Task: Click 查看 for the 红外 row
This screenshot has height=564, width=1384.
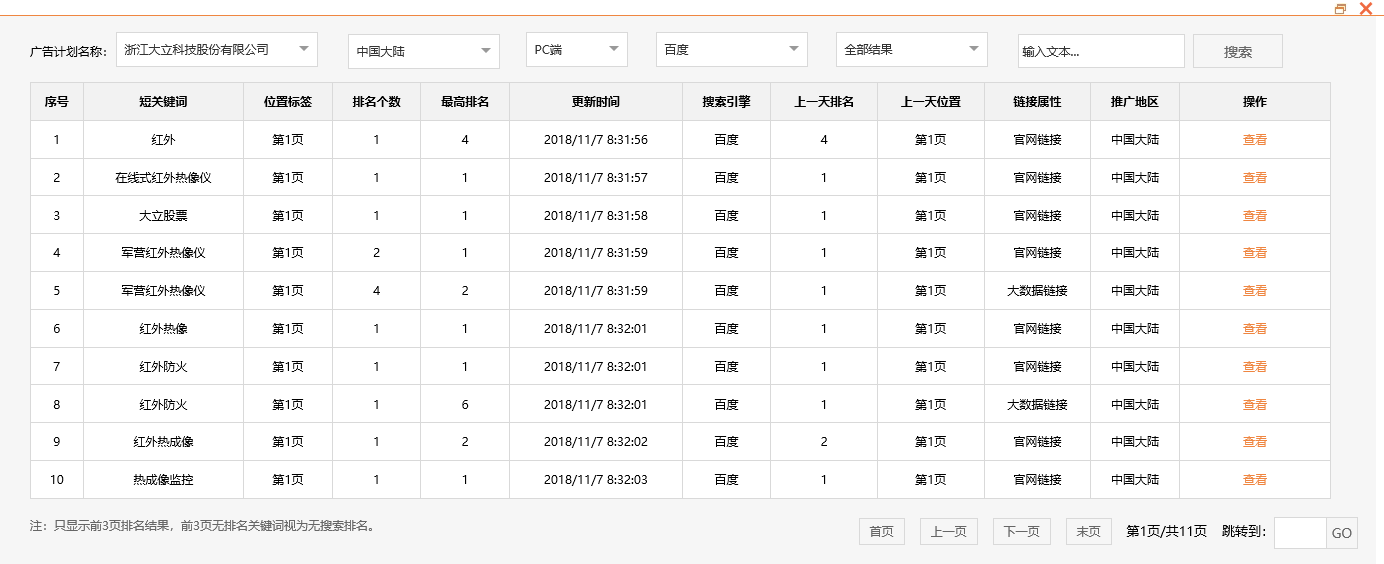Action: (1255, 140)
